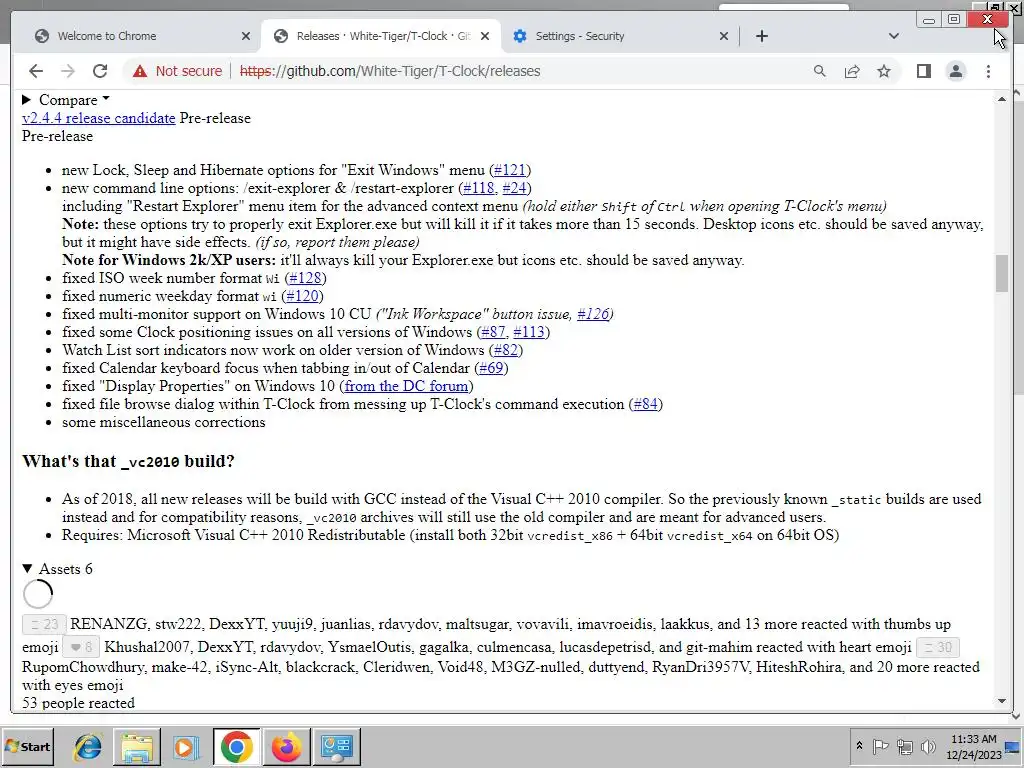Reload the T-Clock releases page

coord(100,71)
